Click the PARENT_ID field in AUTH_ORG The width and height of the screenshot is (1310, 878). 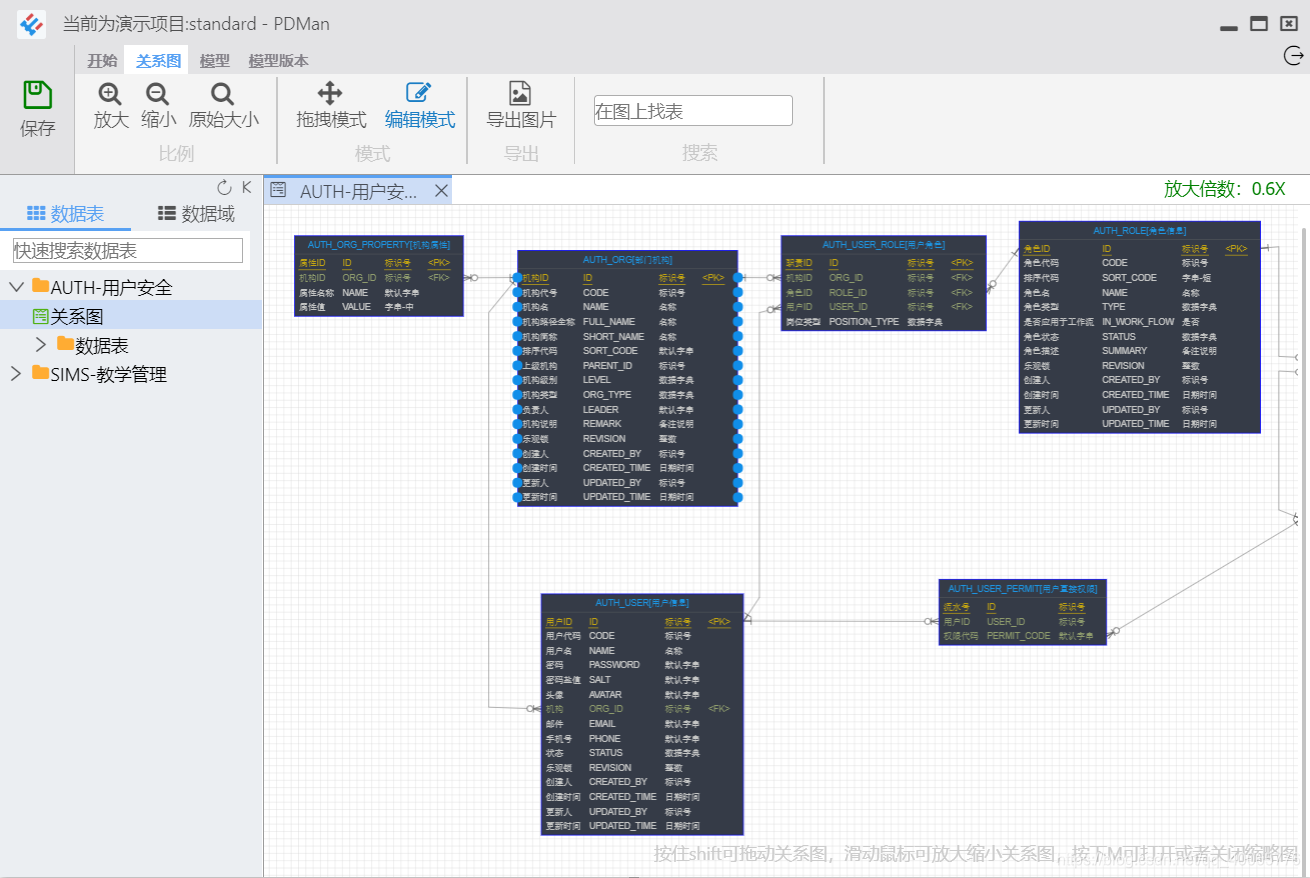[607, 366]
